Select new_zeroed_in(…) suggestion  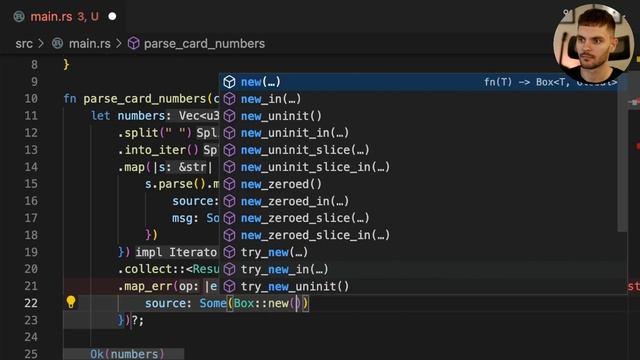[x=420, y=201]
